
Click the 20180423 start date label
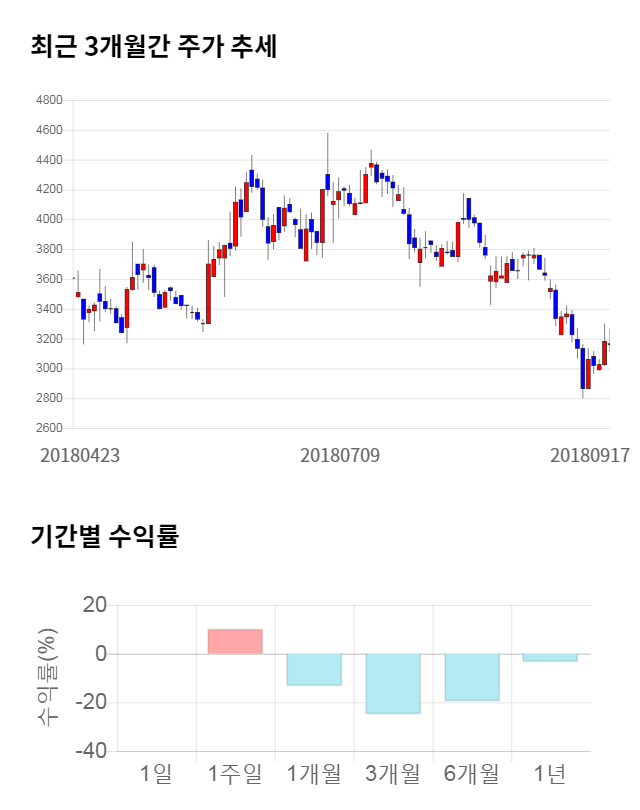[x=80, y=455]
